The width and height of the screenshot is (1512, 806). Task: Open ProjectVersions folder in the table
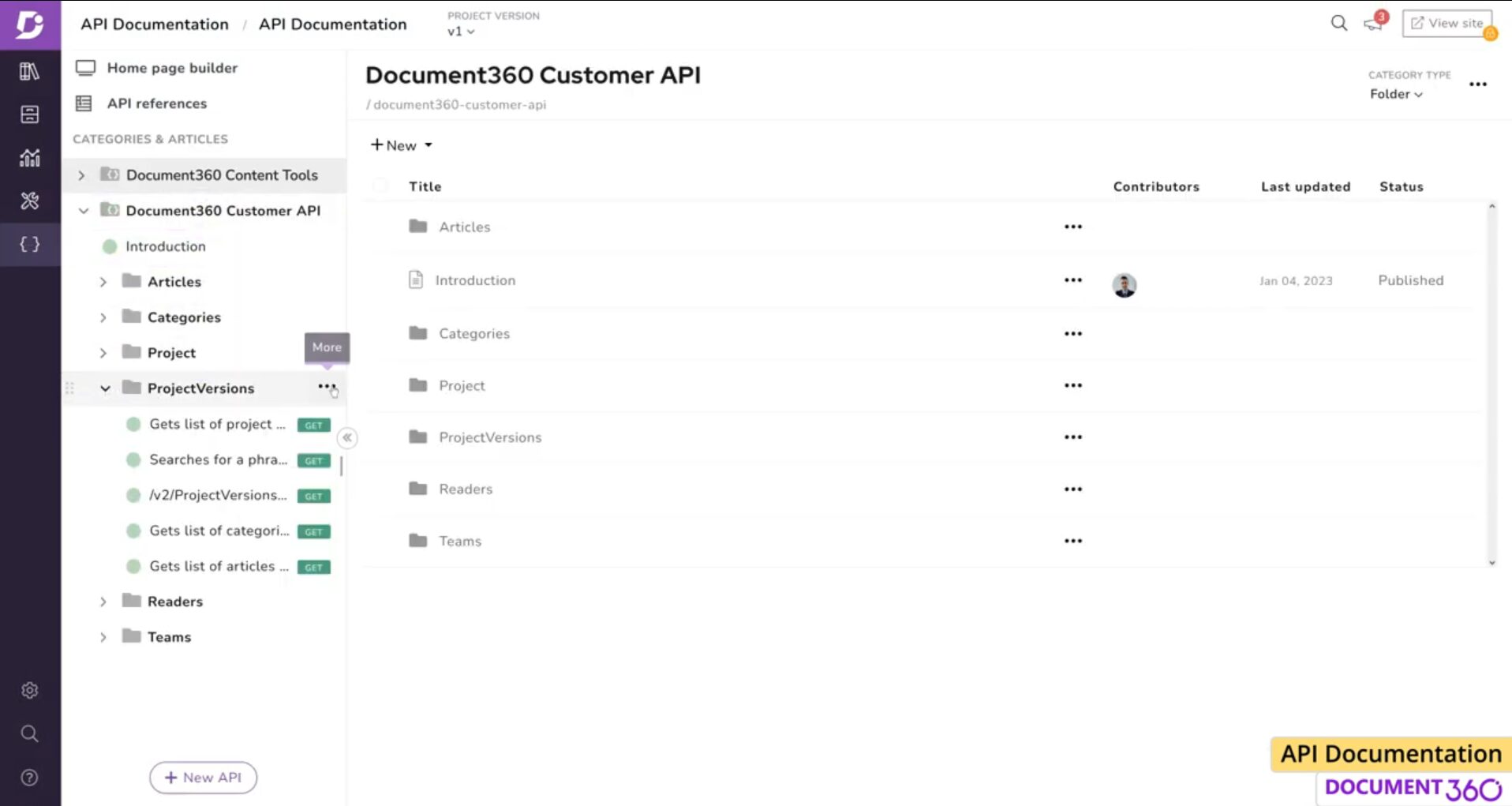tap(490, 437)
